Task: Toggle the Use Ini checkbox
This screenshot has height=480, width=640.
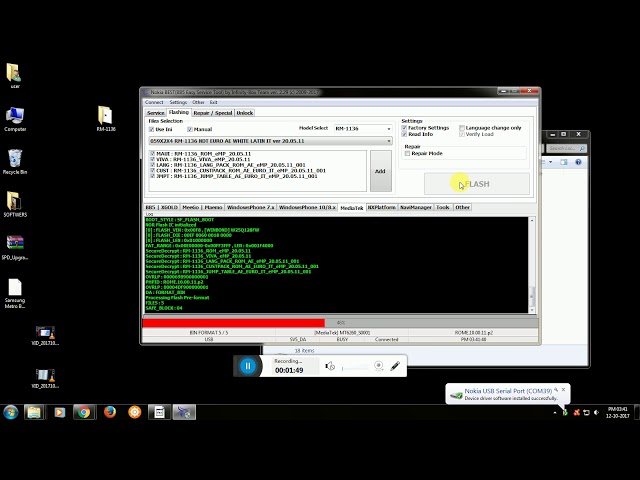Action: (151, 129)
